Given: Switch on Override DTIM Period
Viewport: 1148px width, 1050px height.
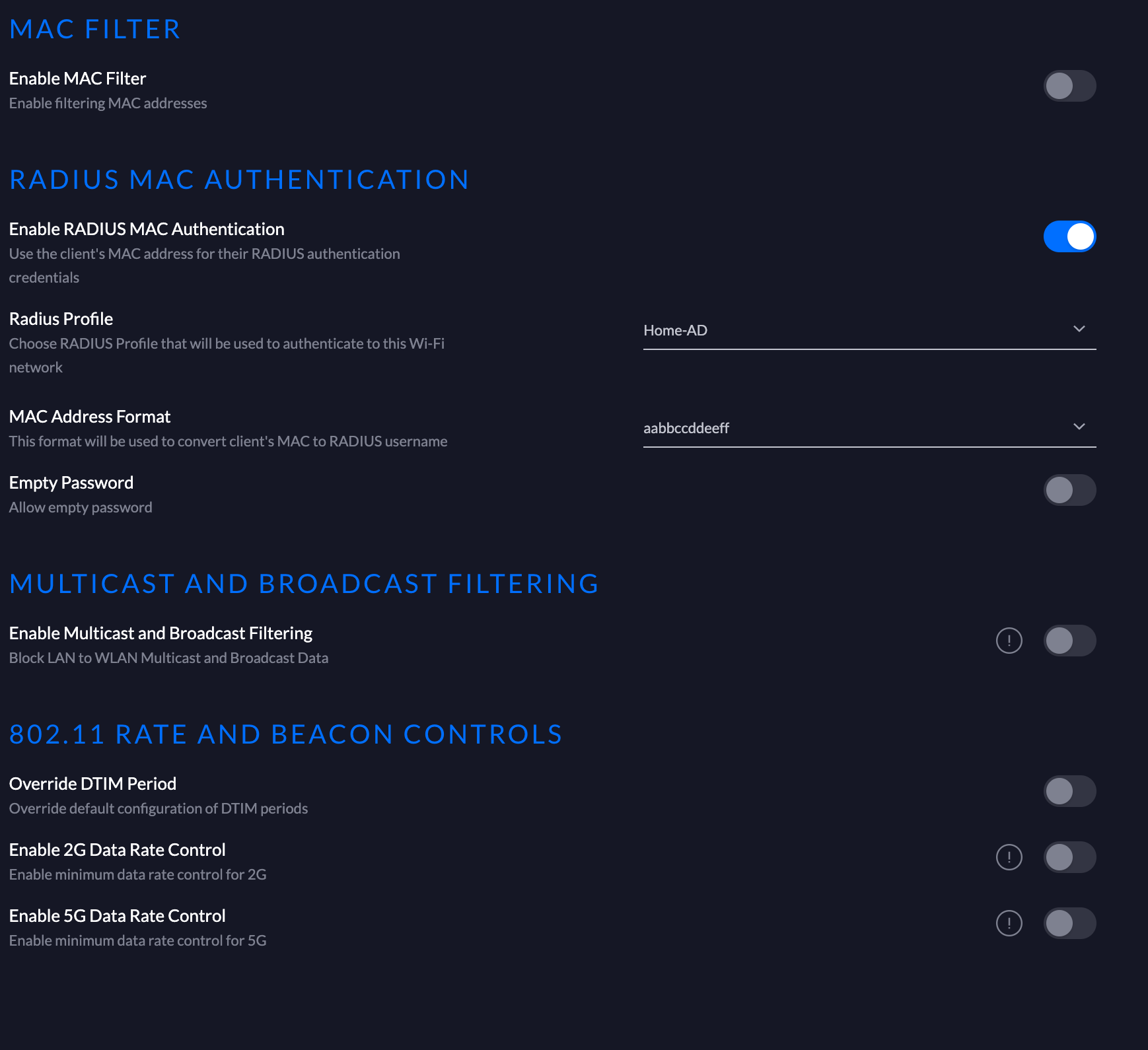Looking at the screenshot, I should click(1069, 791).
